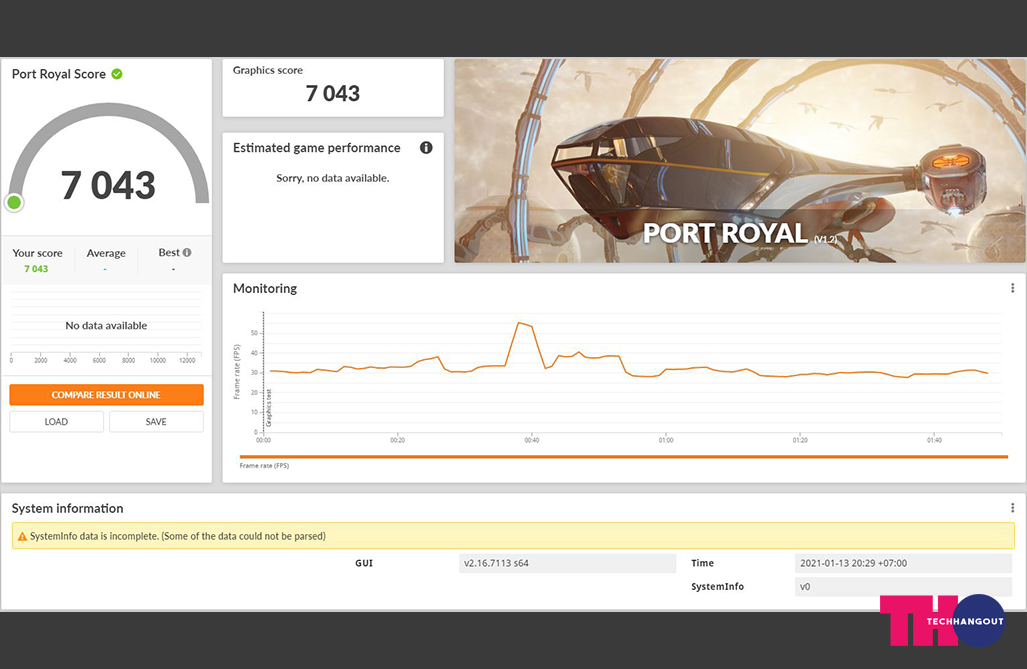The image size is (1027, 669).
Task: Click the green dot on the score gauge
Action: click(x=14, y=202)
